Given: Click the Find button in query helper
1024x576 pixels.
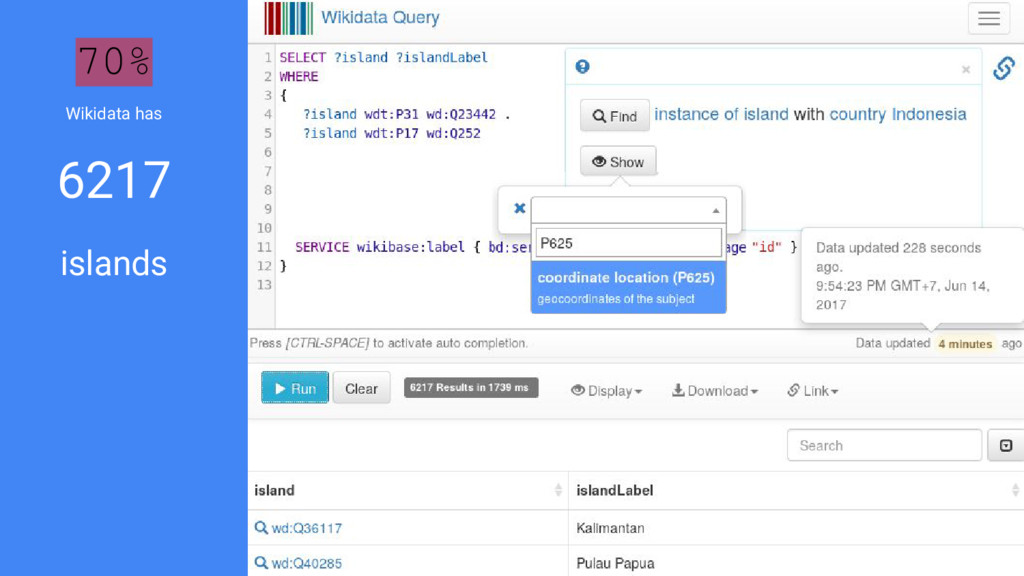Looking at the screenshot, I should (615, 116).
